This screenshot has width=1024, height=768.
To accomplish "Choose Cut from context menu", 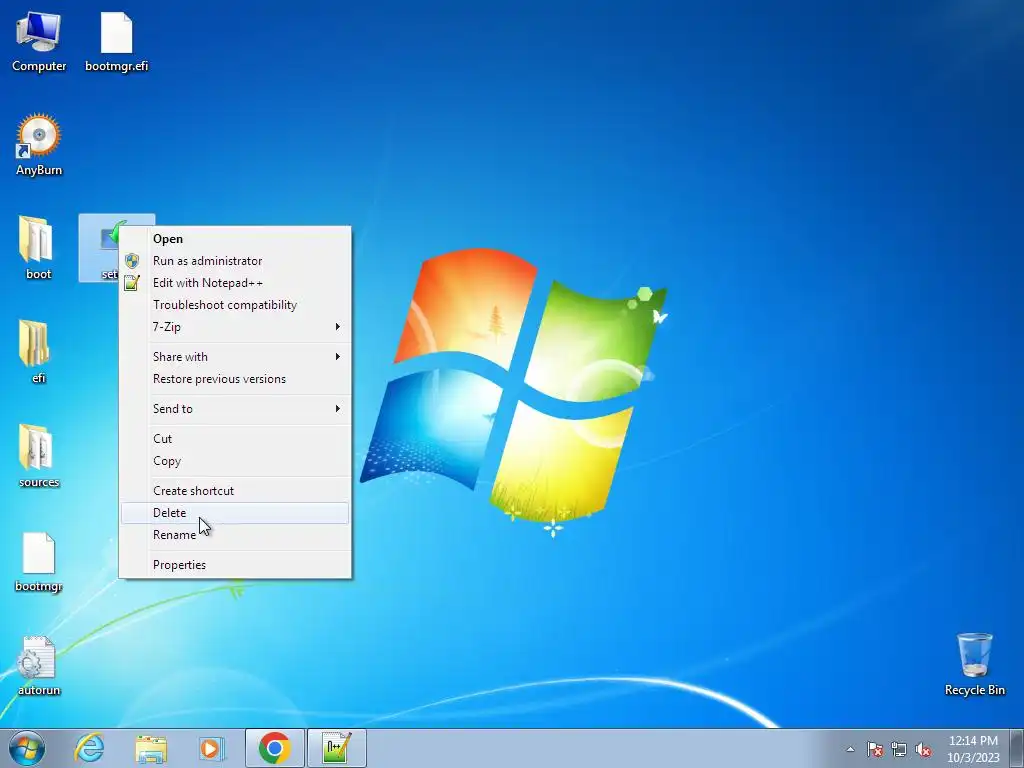I will pos(235,439).
